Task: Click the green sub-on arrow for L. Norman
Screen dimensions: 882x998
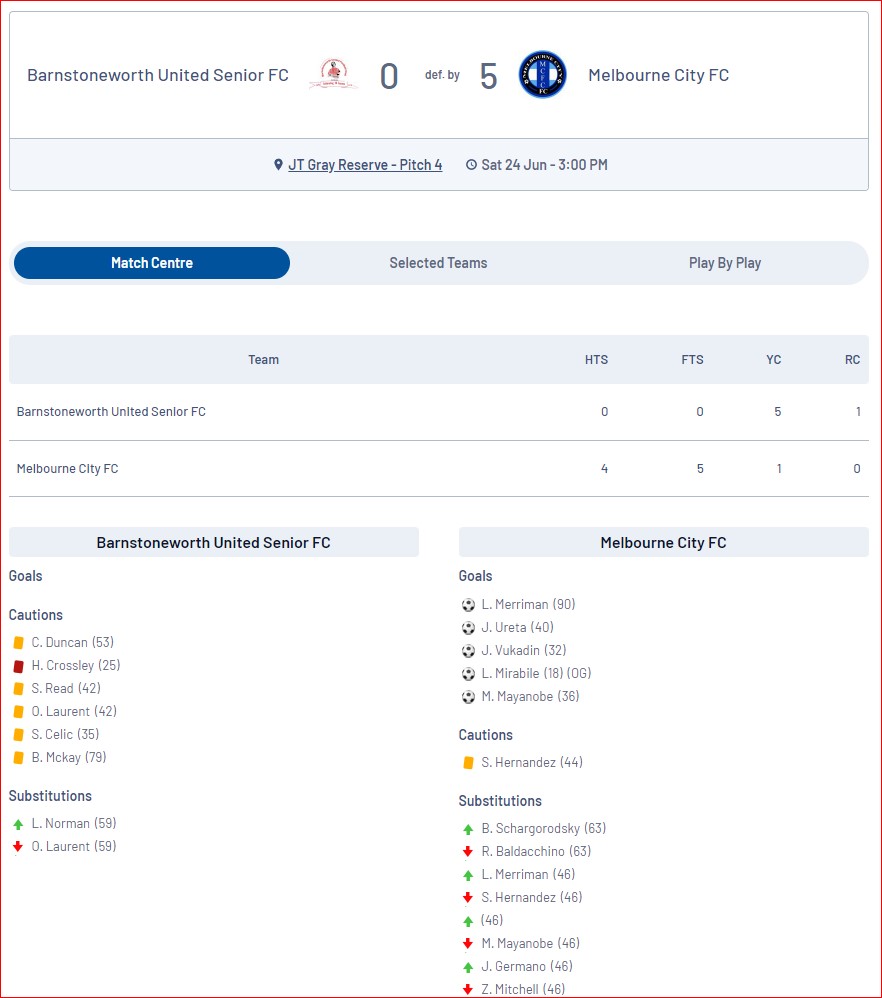Action: pyautogui.click(x=18, y=824)
